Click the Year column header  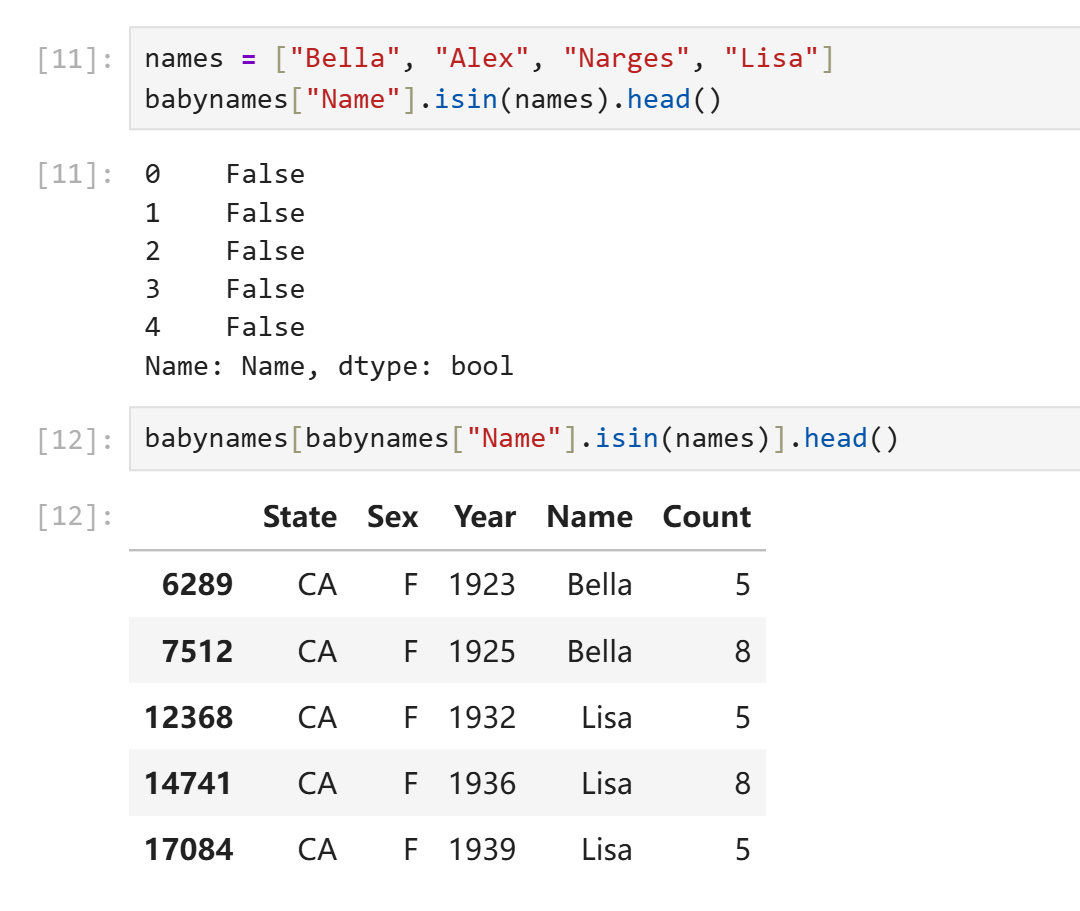coord(484,517)
